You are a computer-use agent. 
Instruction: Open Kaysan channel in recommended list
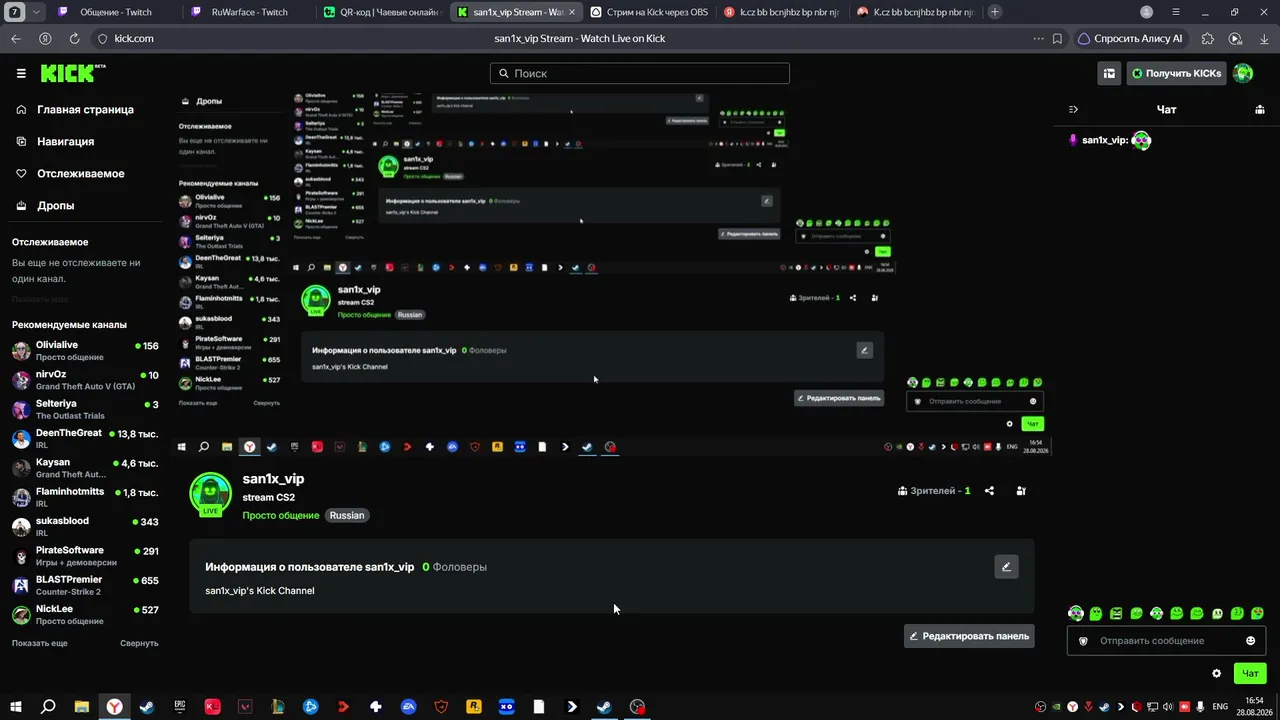[x=85, y=468]
